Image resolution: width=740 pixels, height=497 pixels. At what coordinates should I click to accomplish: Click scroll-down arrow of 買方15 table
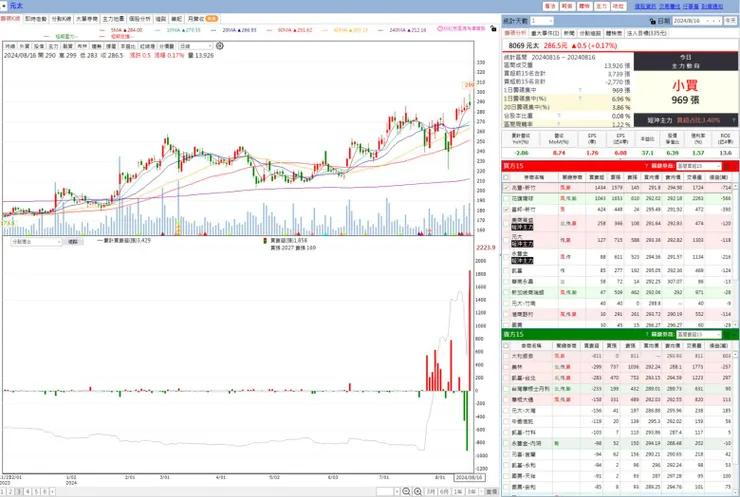click(x=735, y=325)
